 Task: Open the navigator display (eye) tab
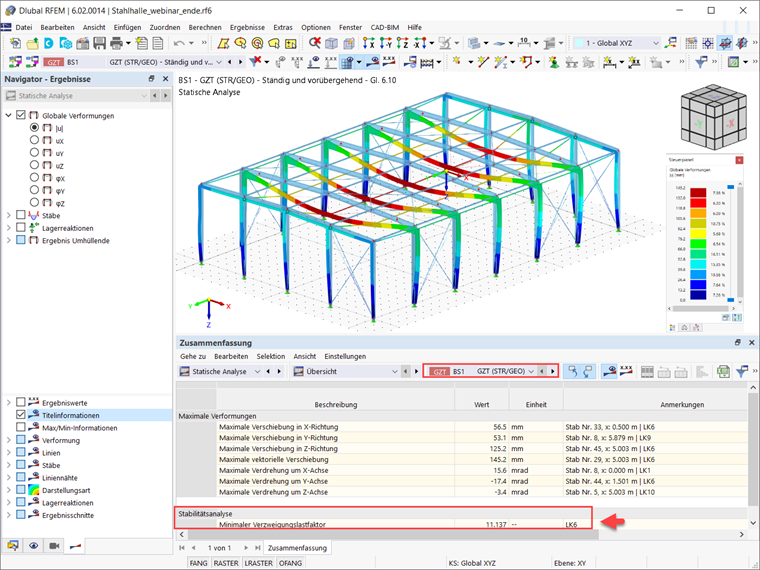(x=33, y=546)
